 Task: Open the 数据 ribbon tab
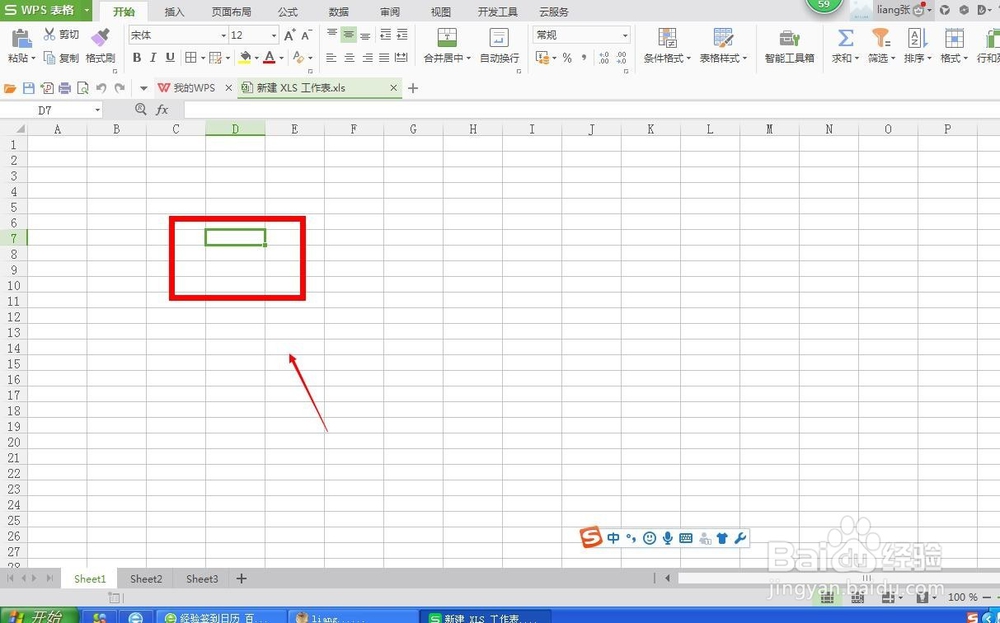[x=338, y=12]
